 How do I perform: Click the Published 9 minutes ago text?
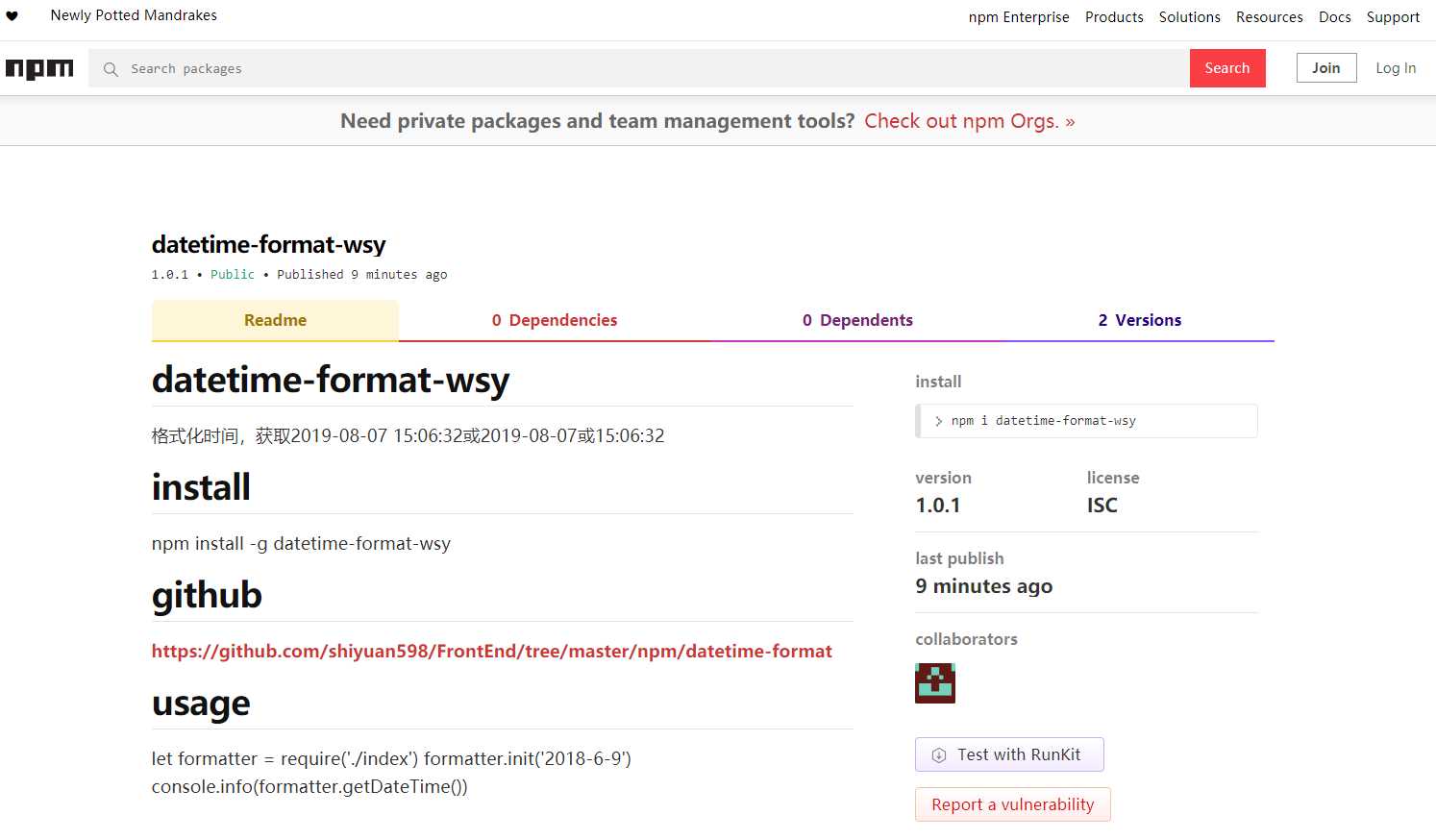(x=362, y=275)
